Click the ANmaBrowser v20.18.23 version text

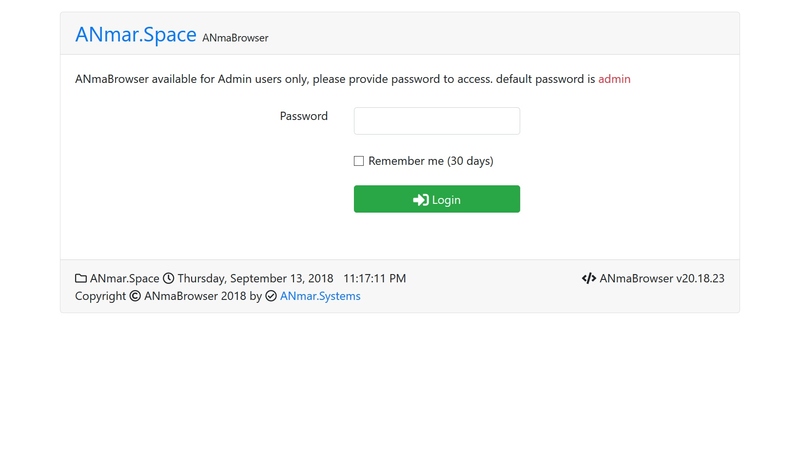point(662,278)
